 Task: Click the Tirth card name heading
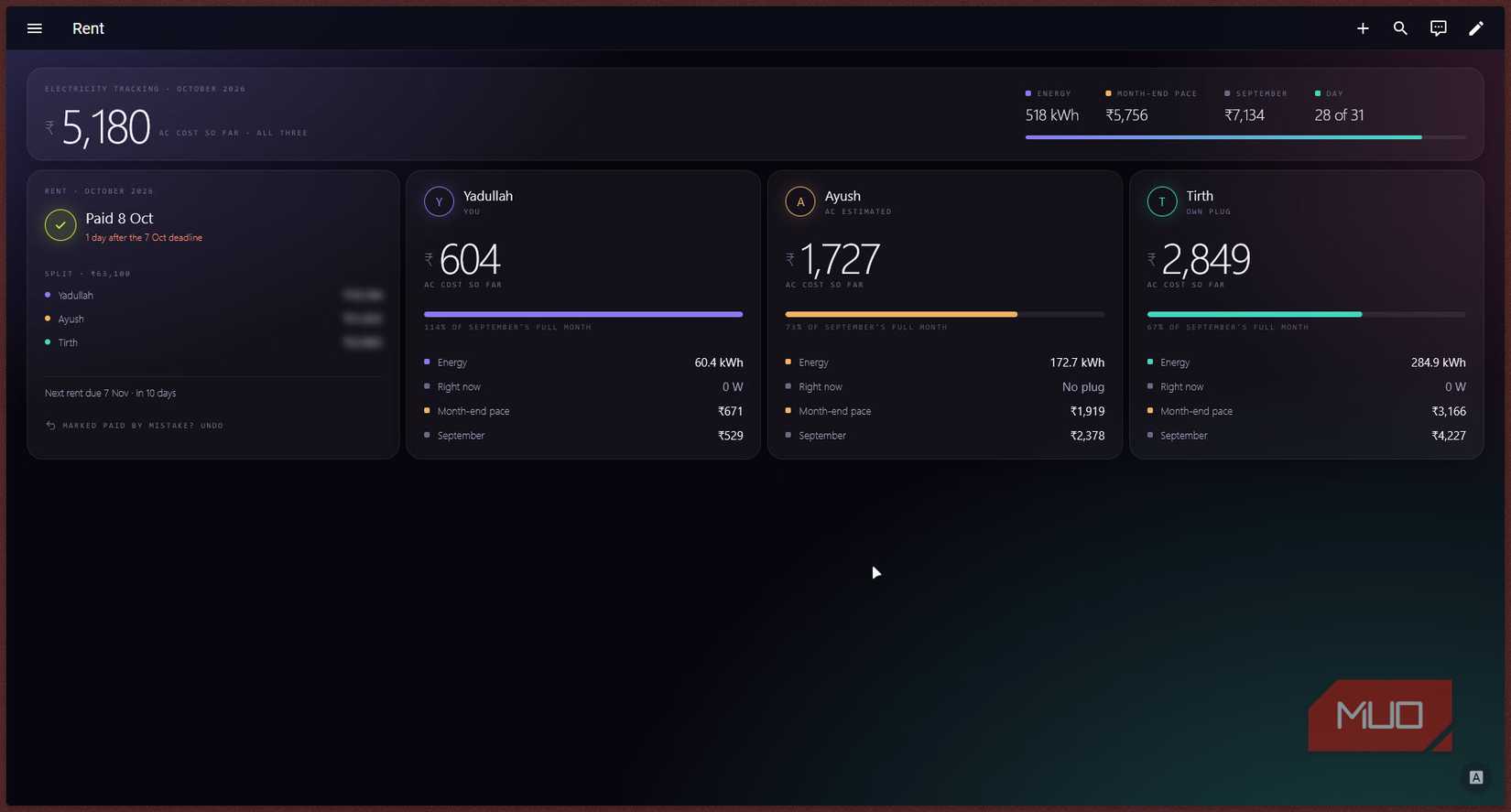(1200, 196)
